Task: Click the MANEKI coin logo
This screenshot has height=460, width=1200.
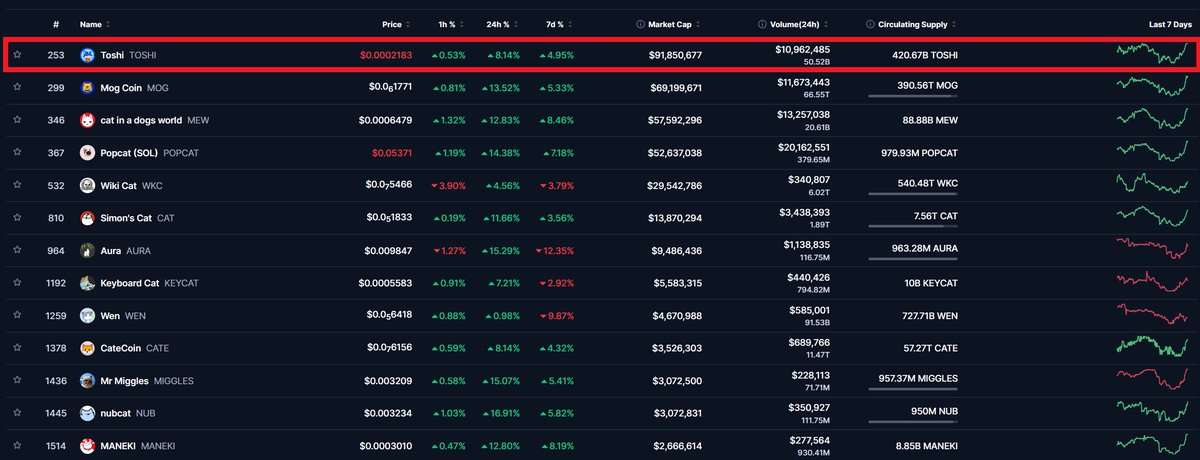Action: coord(87,446)
